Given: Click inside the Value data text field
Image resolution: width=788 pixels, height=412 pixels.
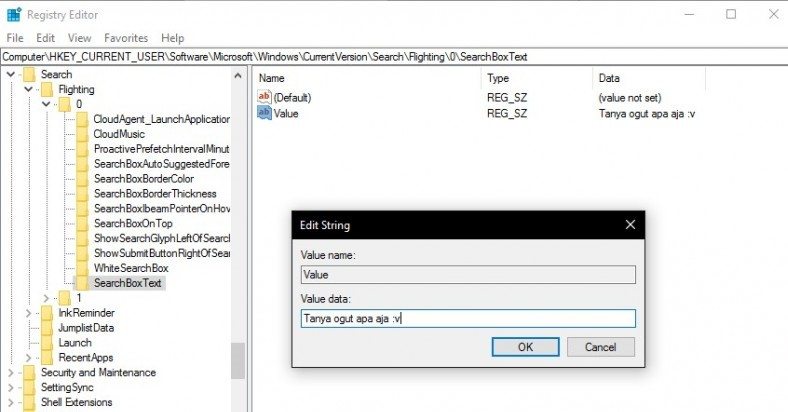Looking at the screenshot, I should (467, 319).
